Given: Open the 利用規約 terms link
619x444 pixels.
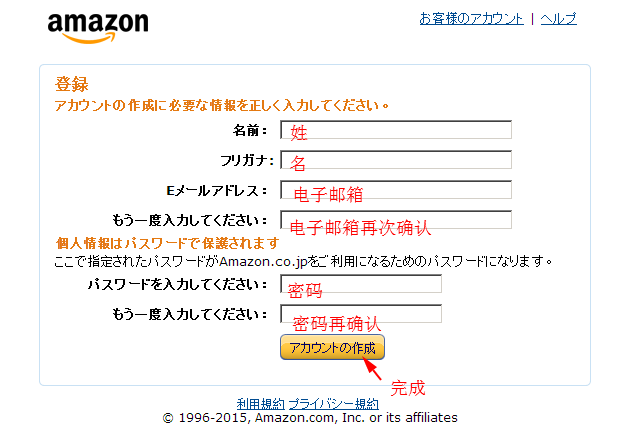Looking at the screenshot, I should (260, 403).
